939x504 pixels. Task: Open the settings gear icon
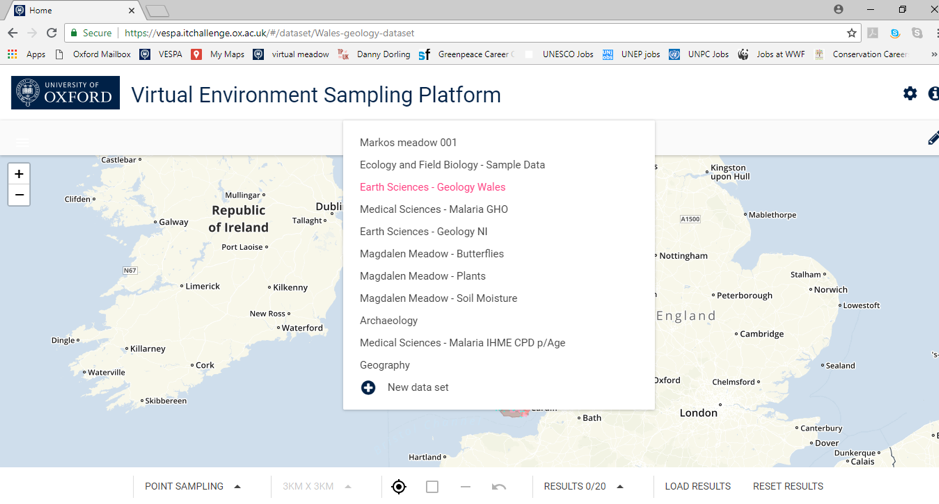[x=909, y=93]
